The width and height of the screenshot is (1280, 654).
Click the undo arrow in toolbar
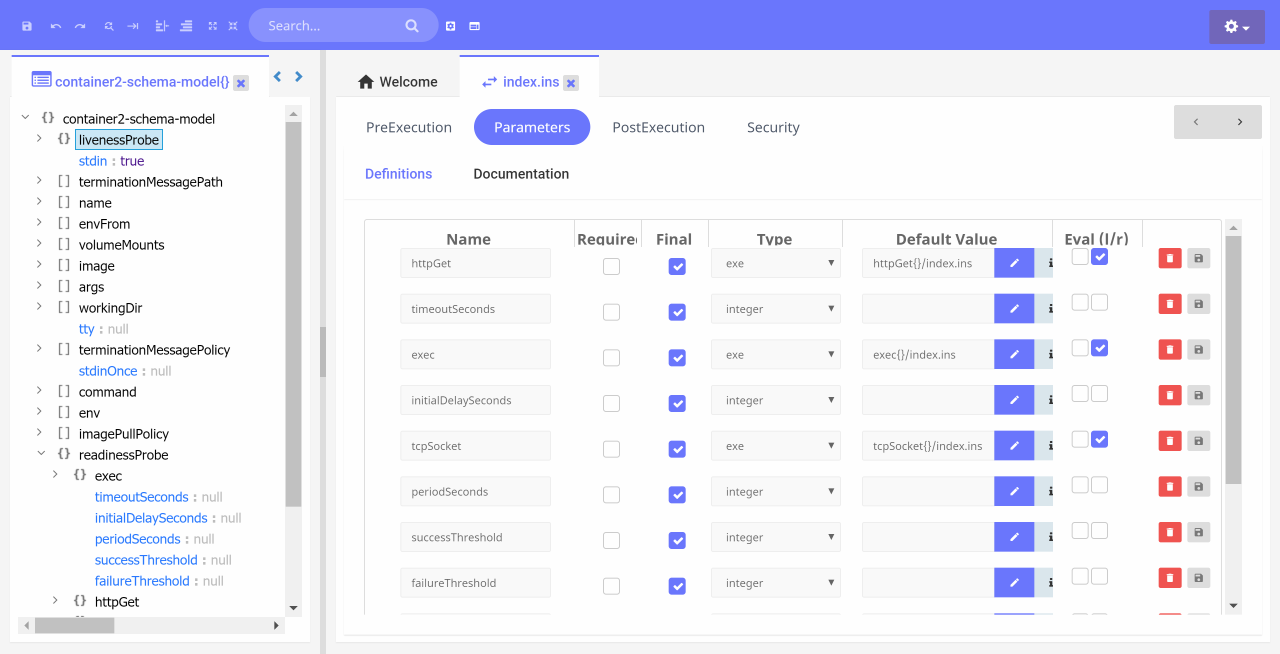pos(56,26)
